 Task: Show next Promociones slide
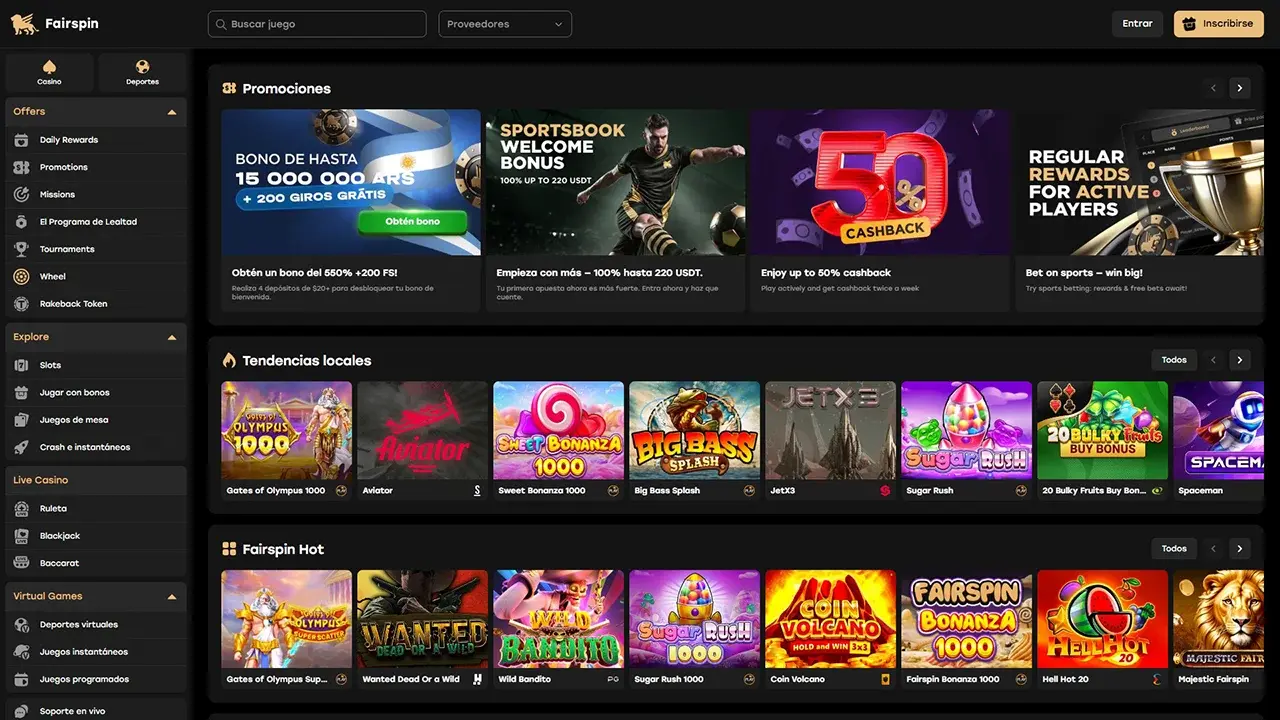pos(1240,88)
